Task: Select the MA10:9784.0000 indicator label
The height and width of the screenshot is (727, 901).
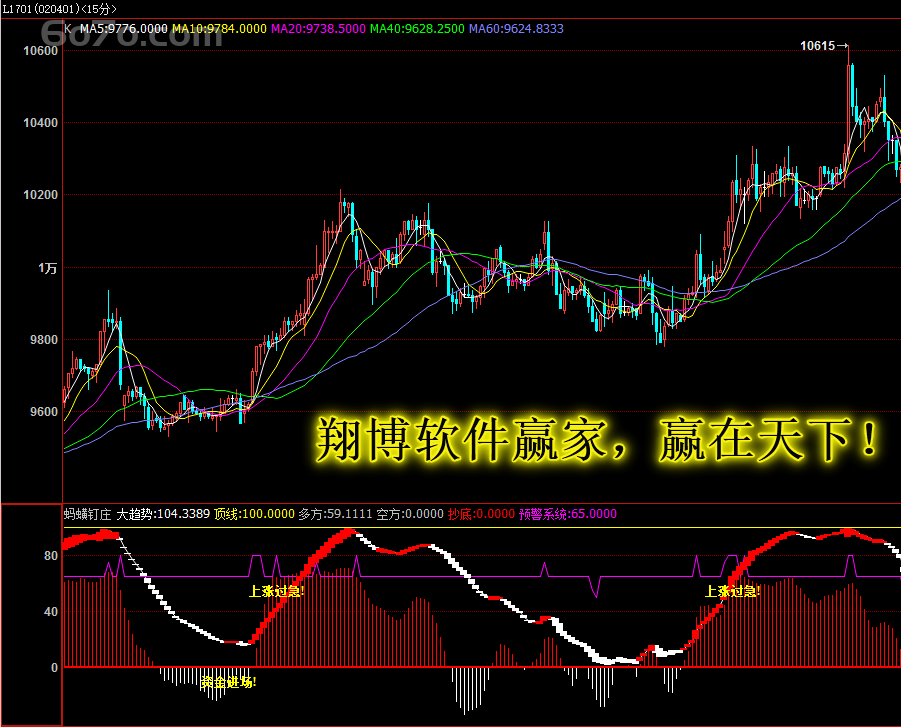Action: 220,29
